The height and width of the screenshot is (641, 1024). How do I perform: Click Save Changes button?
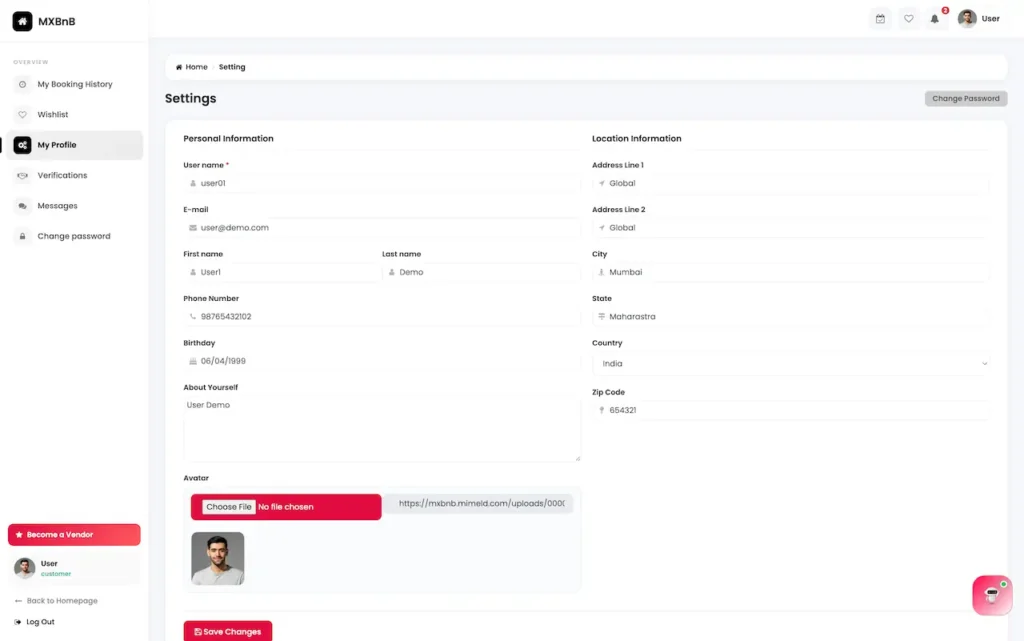[228, 631]
